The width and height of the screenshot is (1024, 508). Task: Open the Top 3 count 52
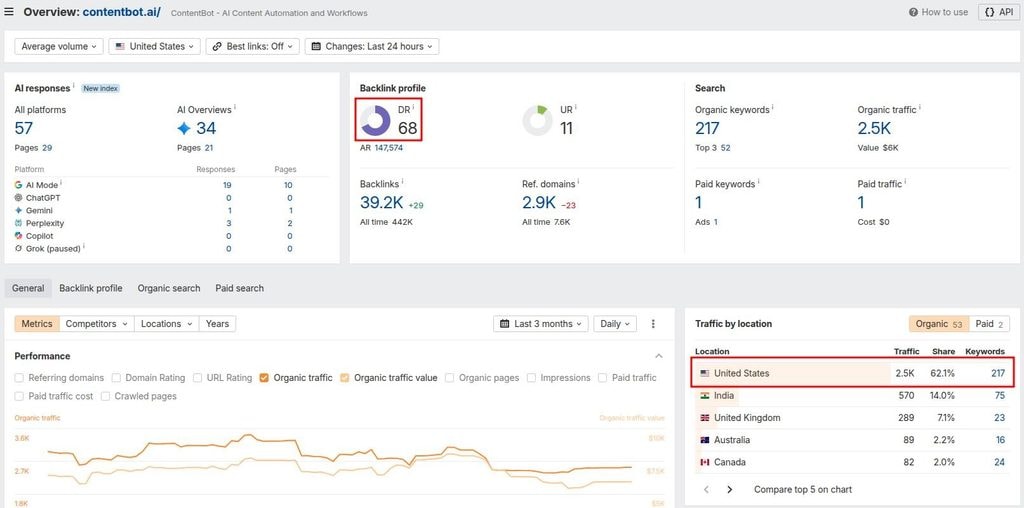pyautogui.click(x=726, y=148)
